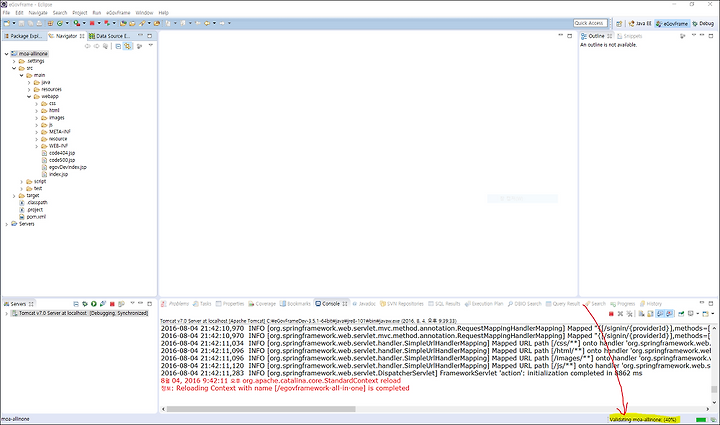Screen dimensions: 720x425
Task: Switch to Debug perspective
Action: tap(703, 23)
